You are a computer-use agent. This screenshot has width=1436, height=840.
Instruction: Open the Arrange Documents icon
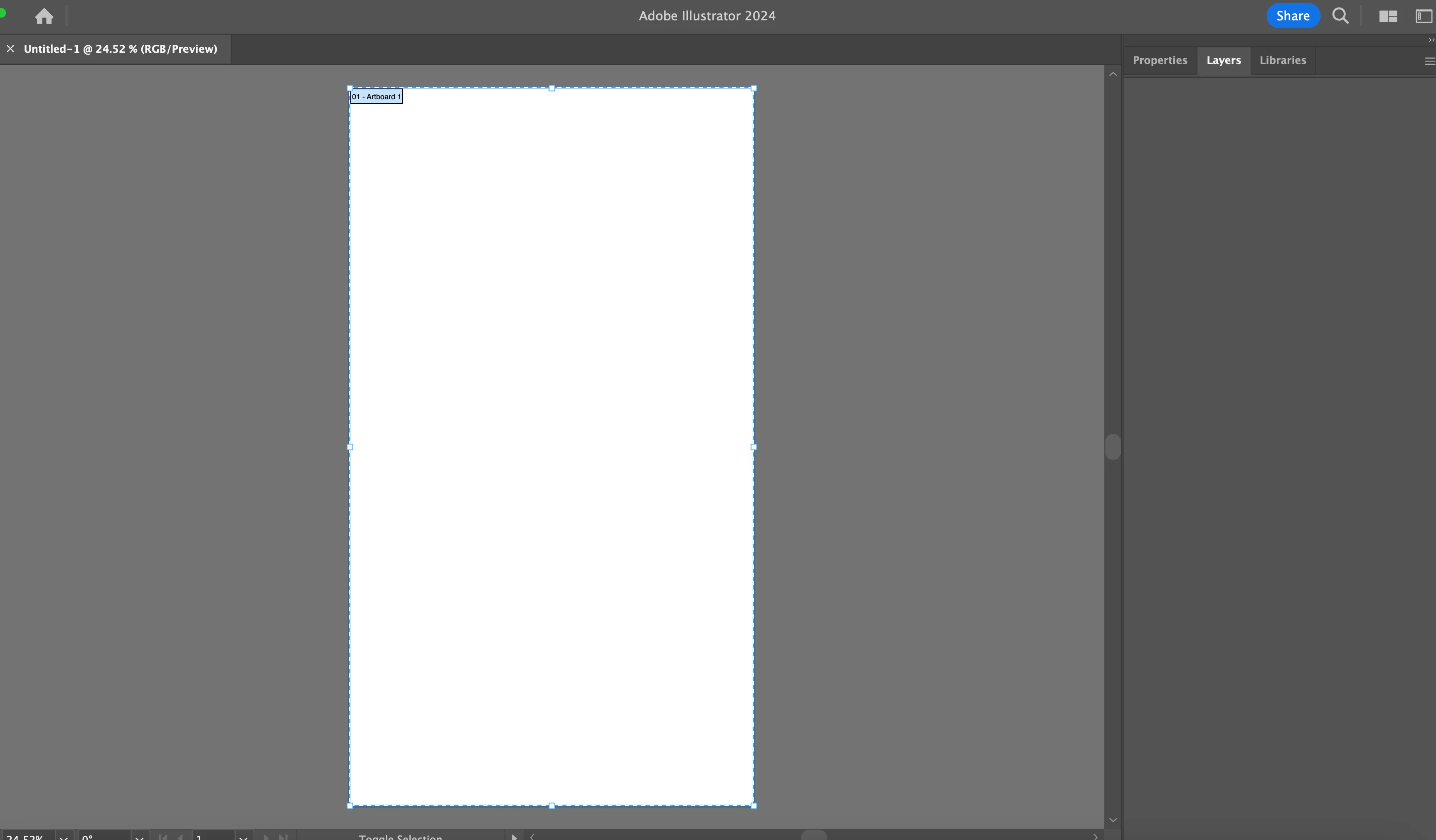[1387, 16]
